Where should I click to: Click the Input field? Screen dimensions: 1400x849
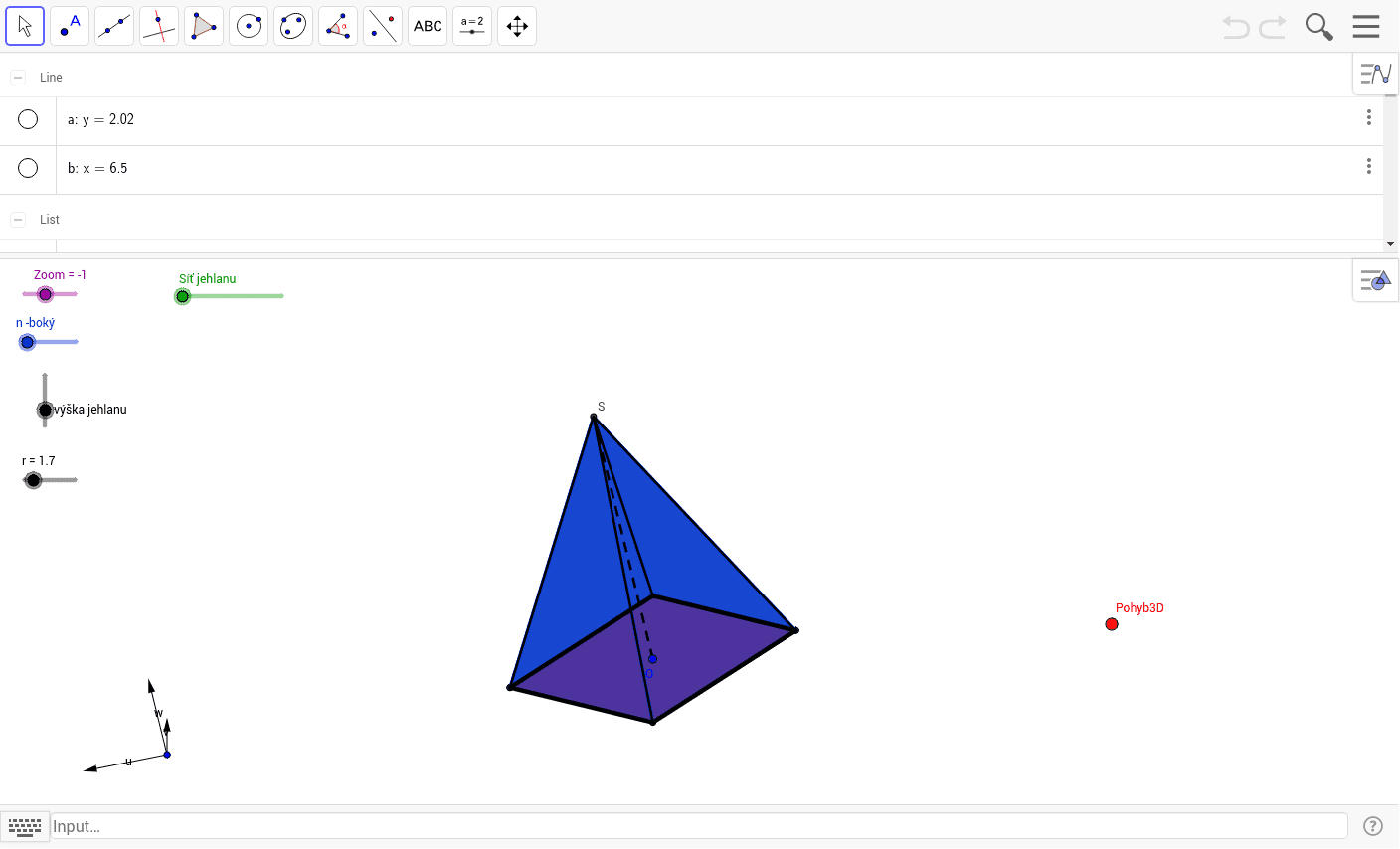tap(699, 826)
